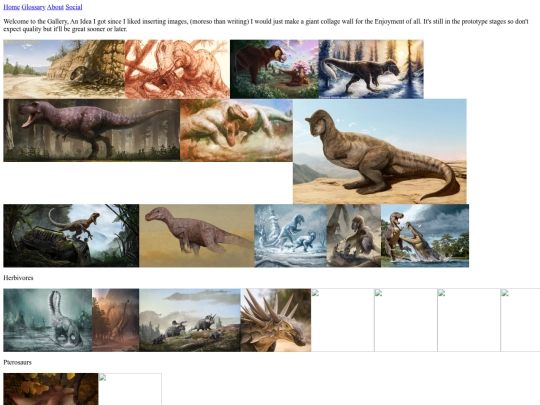Open the triceratops herd on hillside image

click(190, 320)
